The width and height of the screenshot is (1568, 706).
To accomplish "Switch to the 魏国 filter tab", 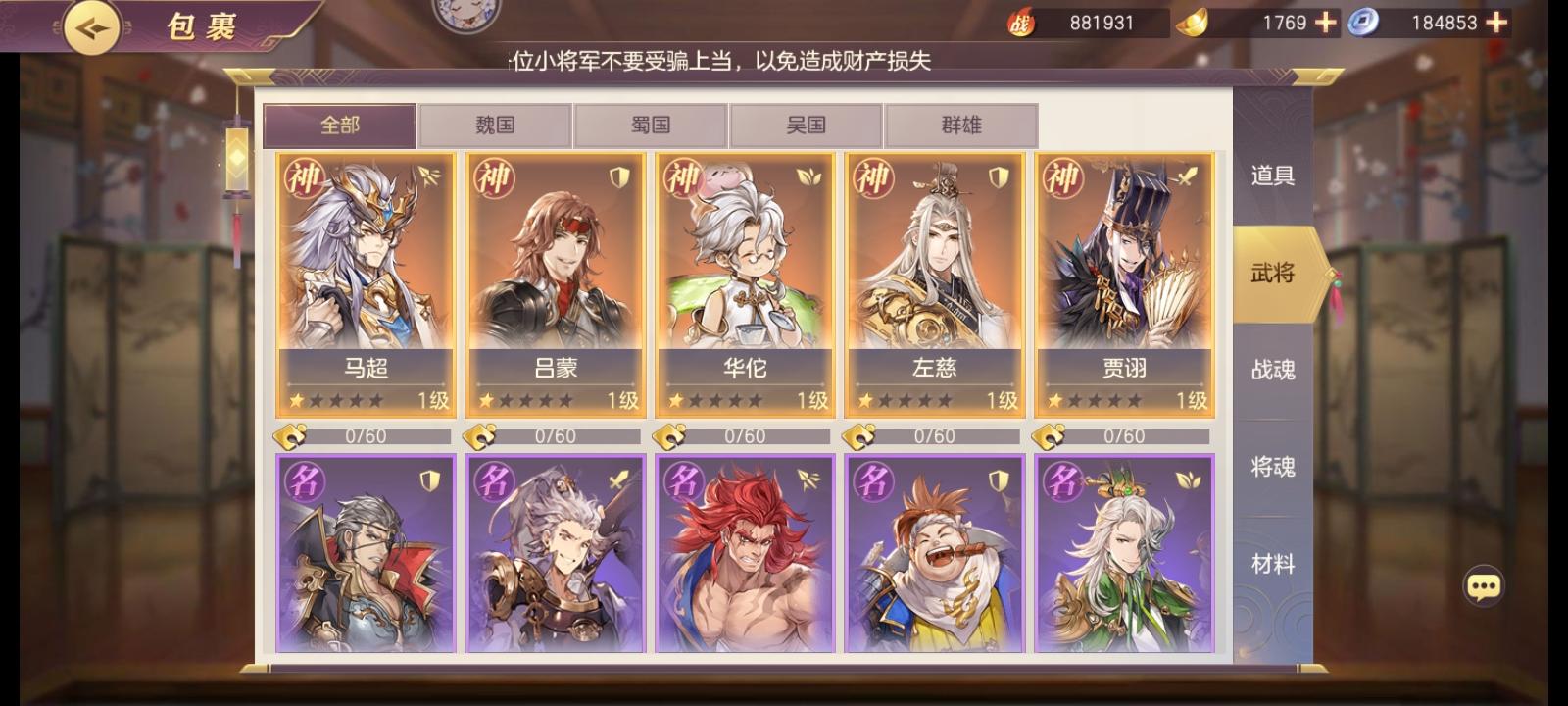I will 495,126.
